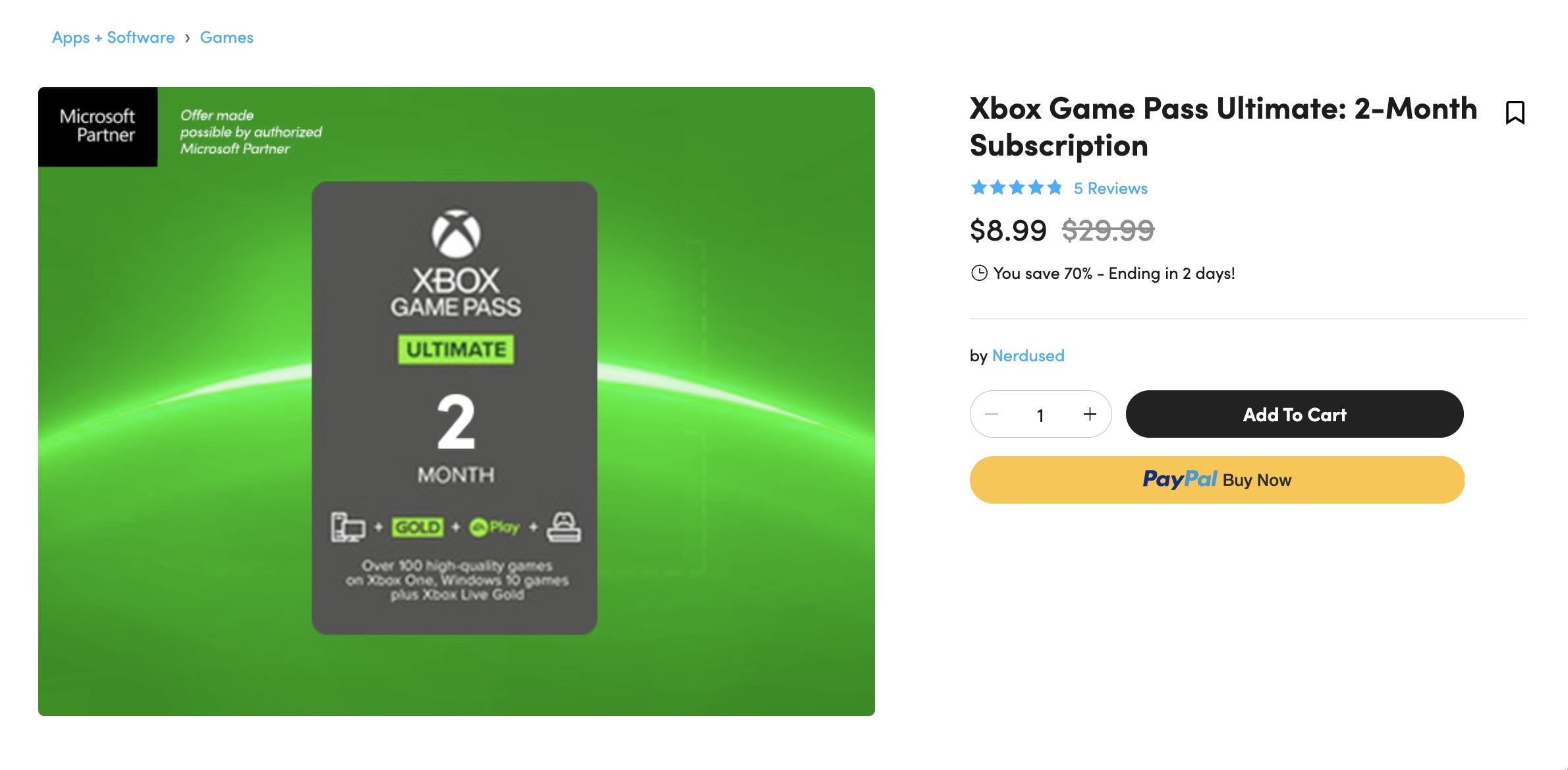Navigate to Apps + Software breadcrumb
Viewport: 1568px width, 770px height.
click(113, 37)
